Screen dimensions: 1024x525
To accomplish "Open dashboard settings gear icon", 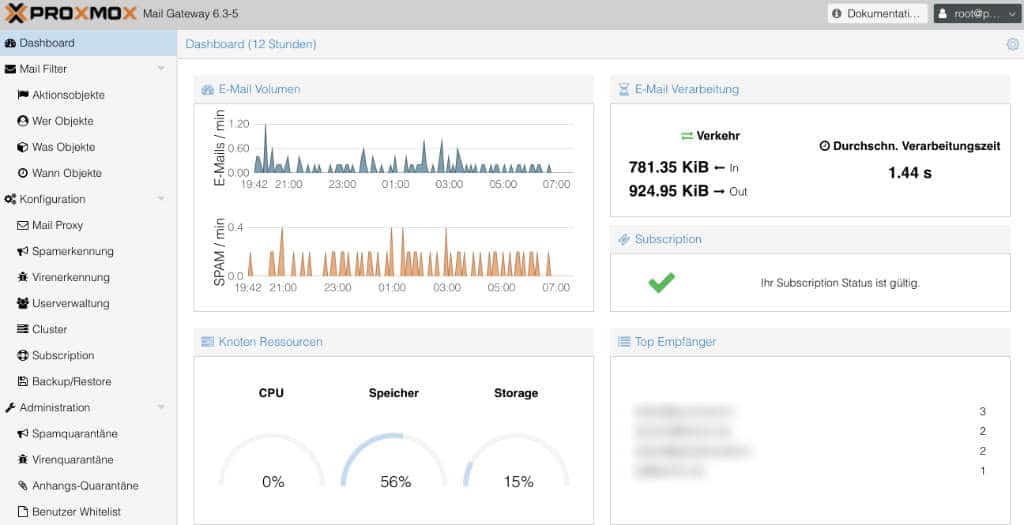I will (x=1012, y=44).
